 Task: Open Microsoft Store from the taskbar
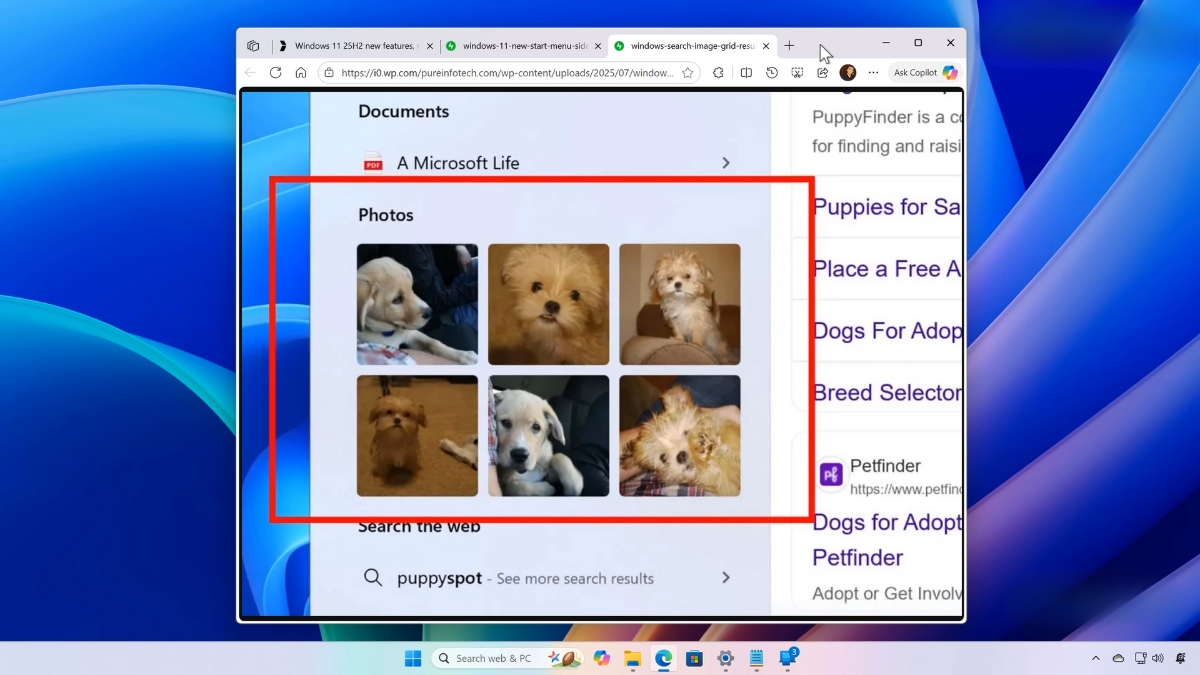click(694, 658)
